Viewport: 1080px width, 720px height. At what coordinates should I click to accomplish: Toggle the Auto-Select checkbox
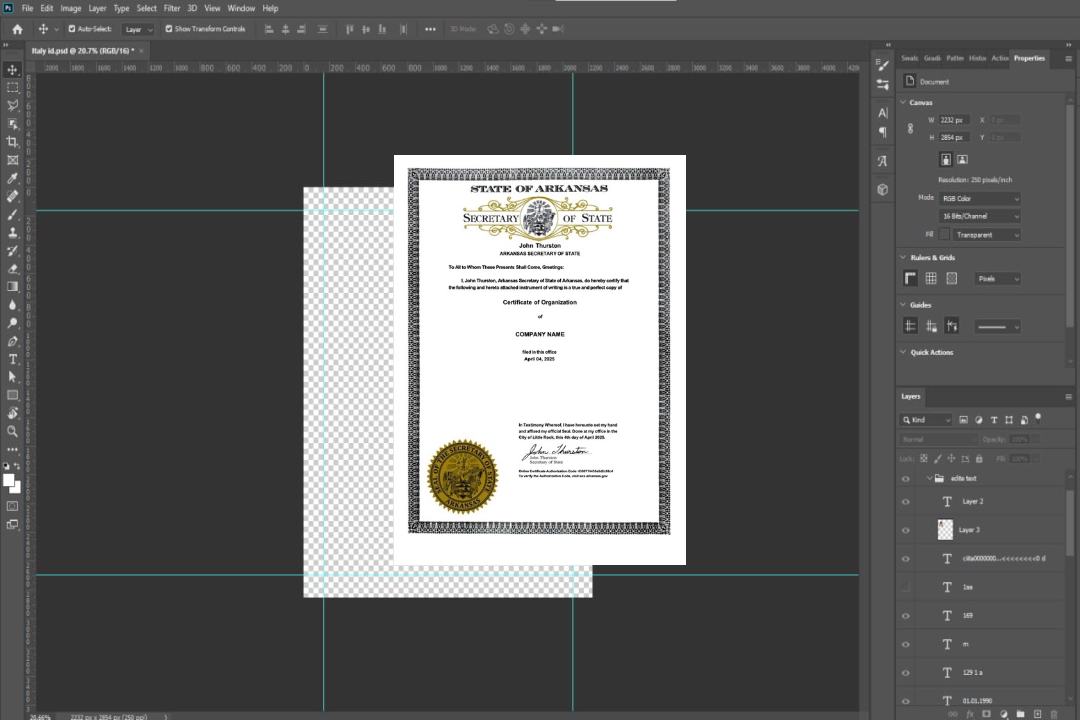(72, 29)
